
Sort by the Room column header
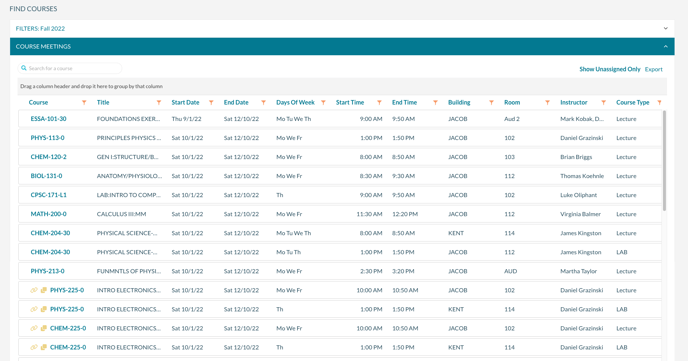pos(512,103)
